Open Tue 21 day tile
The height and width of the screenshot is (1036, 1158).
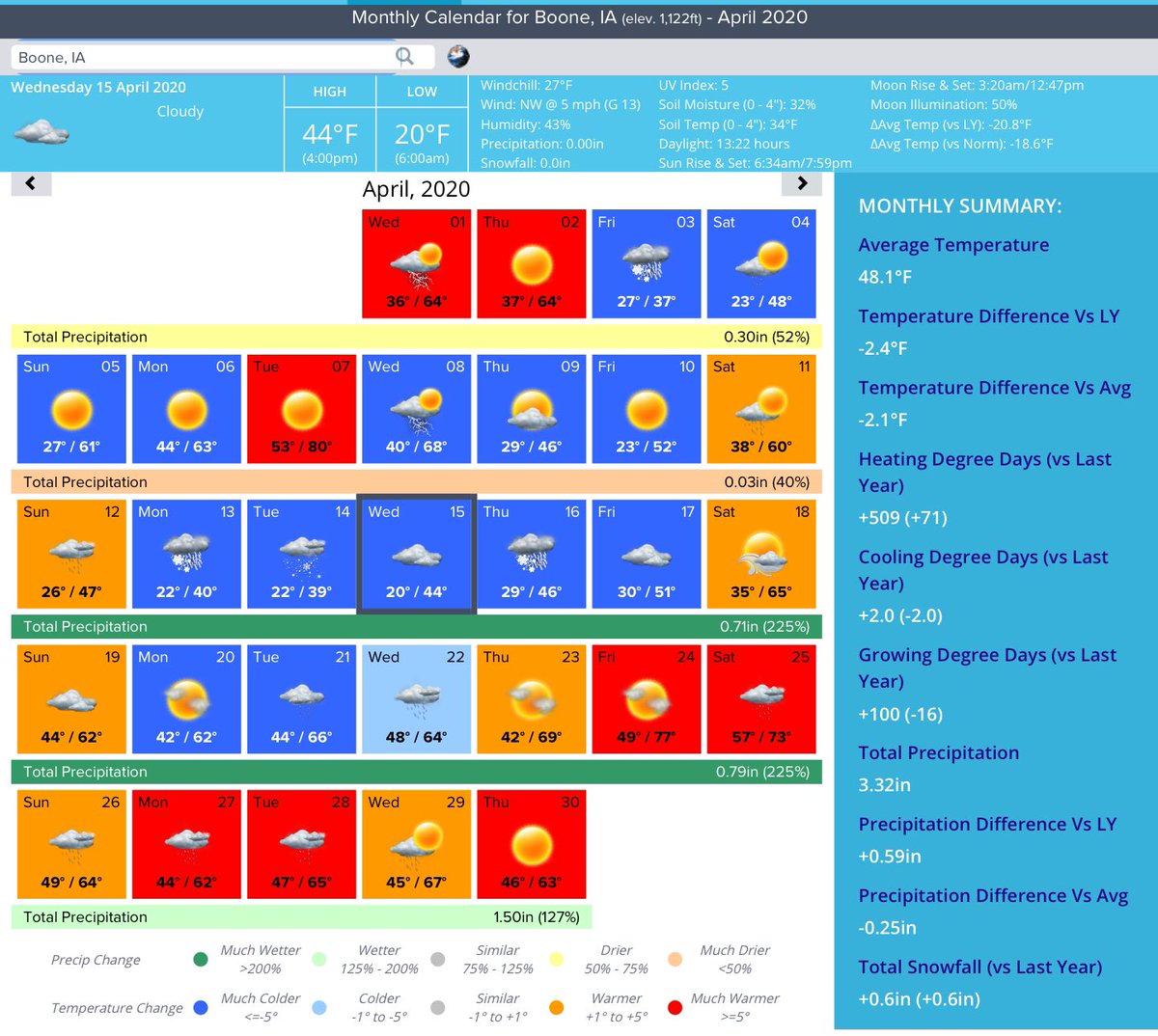point(302,699)
